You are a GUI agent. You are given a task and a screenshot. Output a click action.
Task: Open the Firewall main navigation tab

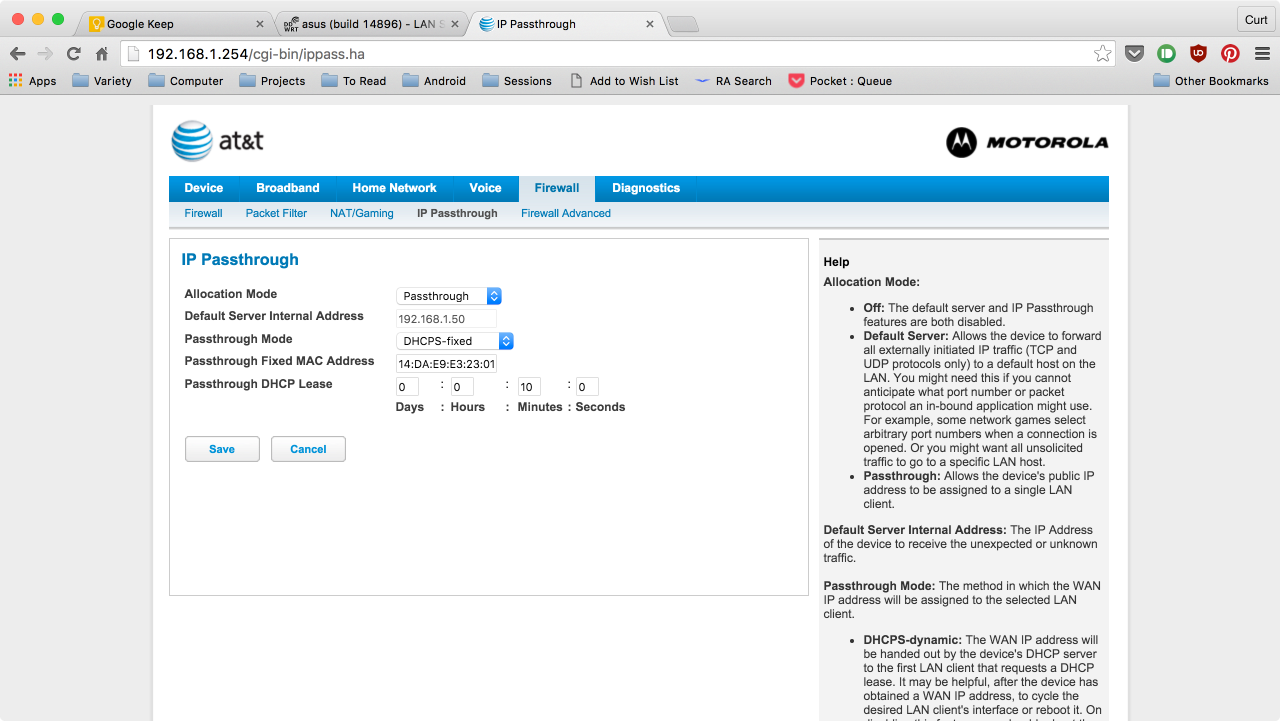tap(557, 188)
